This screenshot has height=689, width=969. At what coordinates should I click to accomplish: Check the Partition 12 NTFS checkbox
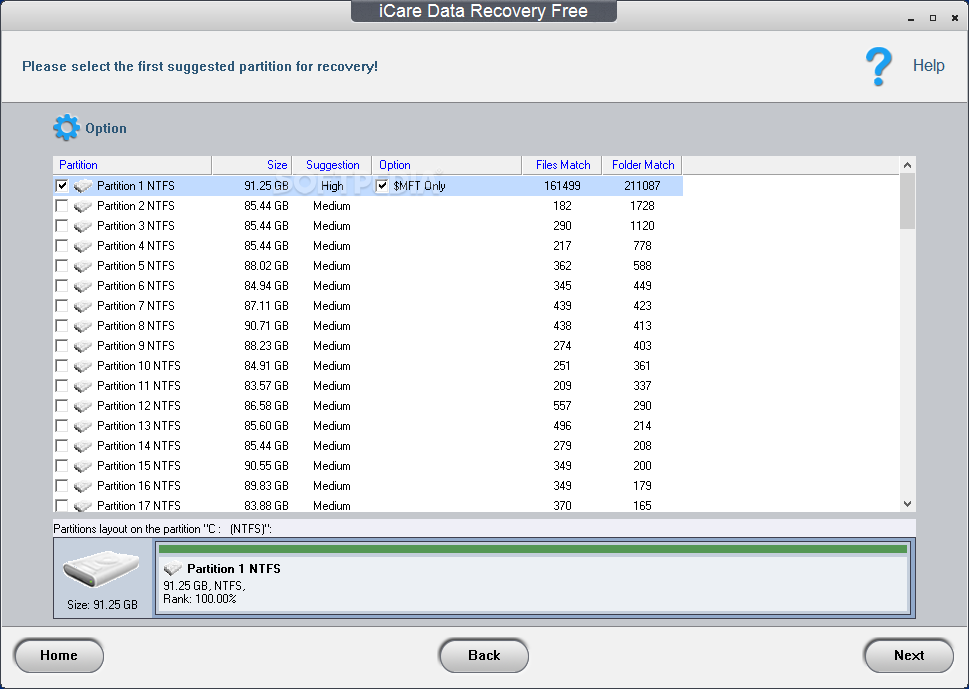click(62, 405)
